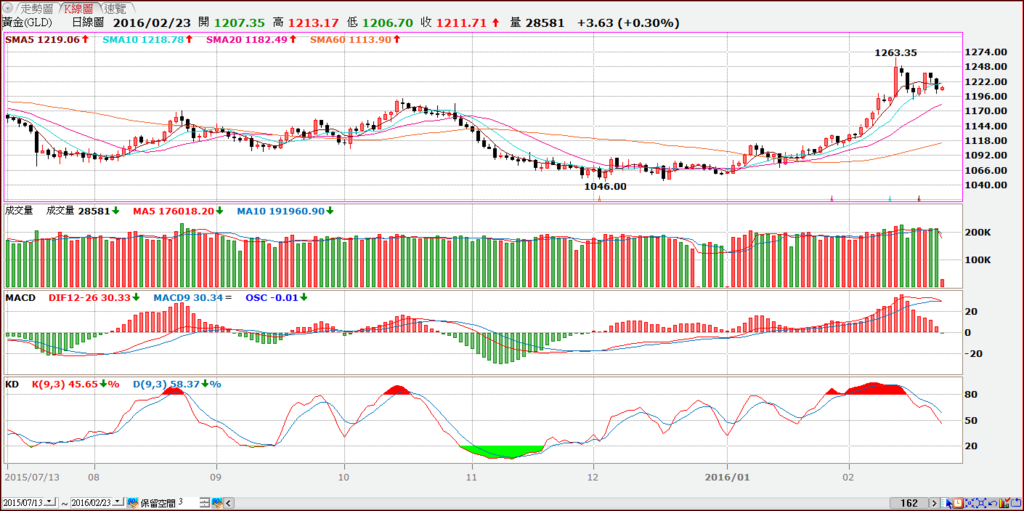Click the 162 bar count field
Screen dimensions: 1024x511
coord(908,503)
